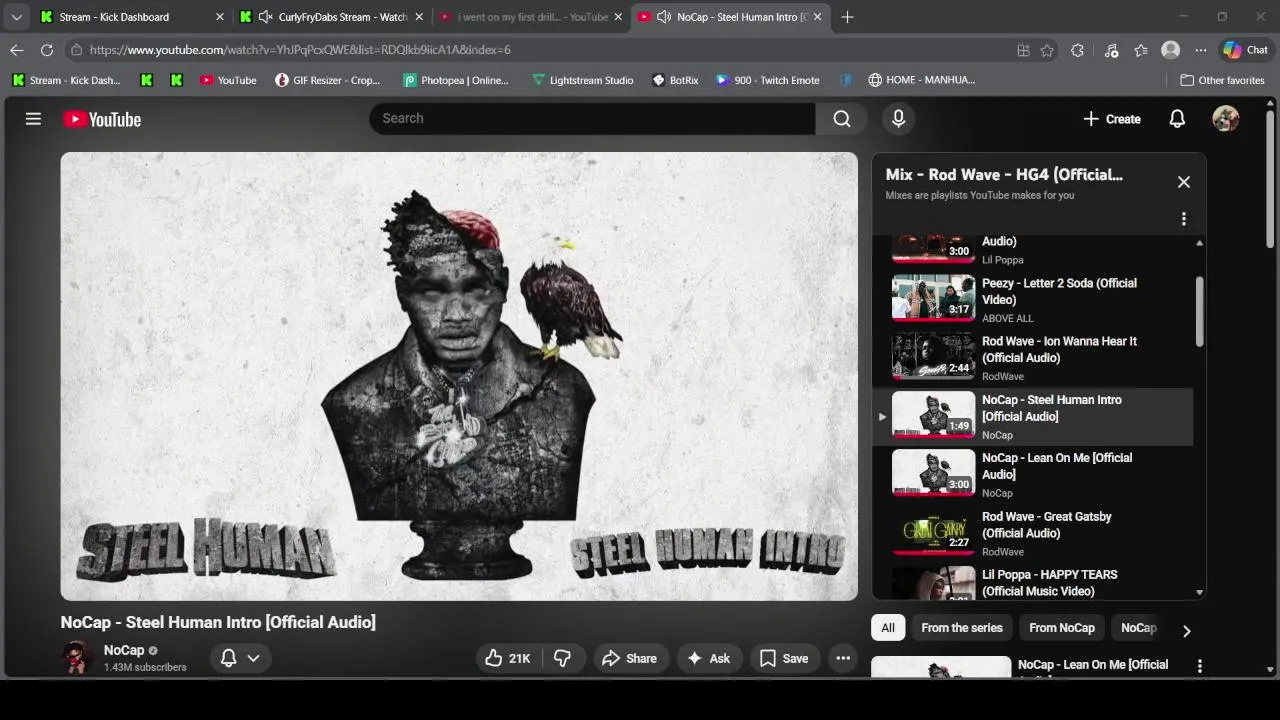Unmute the CurlyFryDabs Stream tab

click(x=265, y=17)
